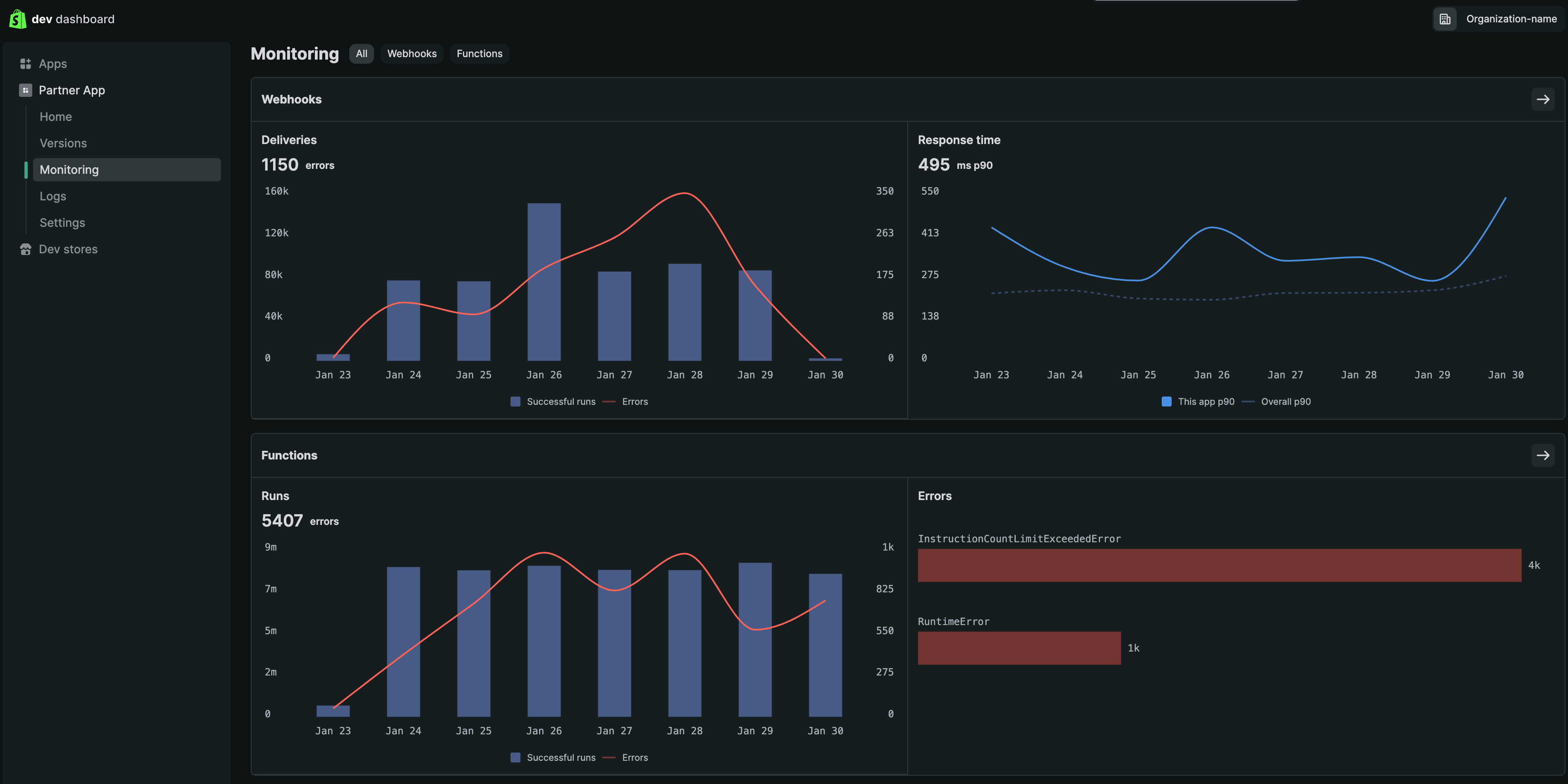Click the Functions 'Errors' panel heading

point(934,496)
